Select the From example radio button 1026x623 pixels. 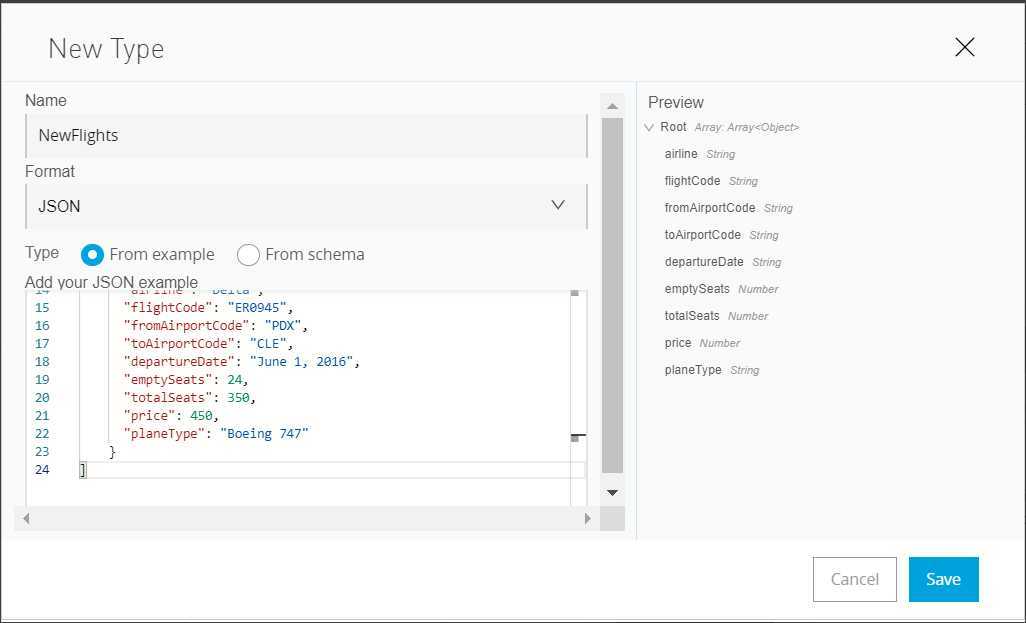[x=92, y=254]
